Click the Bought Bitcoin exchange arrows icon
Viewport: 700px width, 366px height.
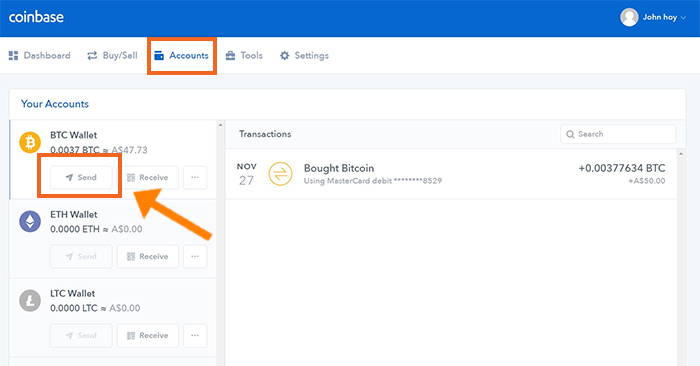pos(280,174)
